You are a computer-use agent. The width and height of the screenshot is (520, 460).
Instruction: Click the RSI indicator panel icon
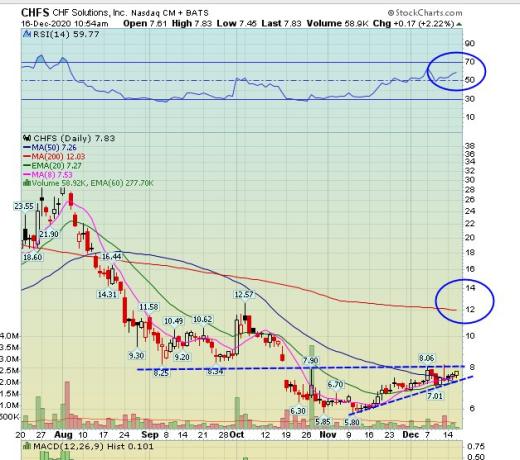tap(27, 34)
